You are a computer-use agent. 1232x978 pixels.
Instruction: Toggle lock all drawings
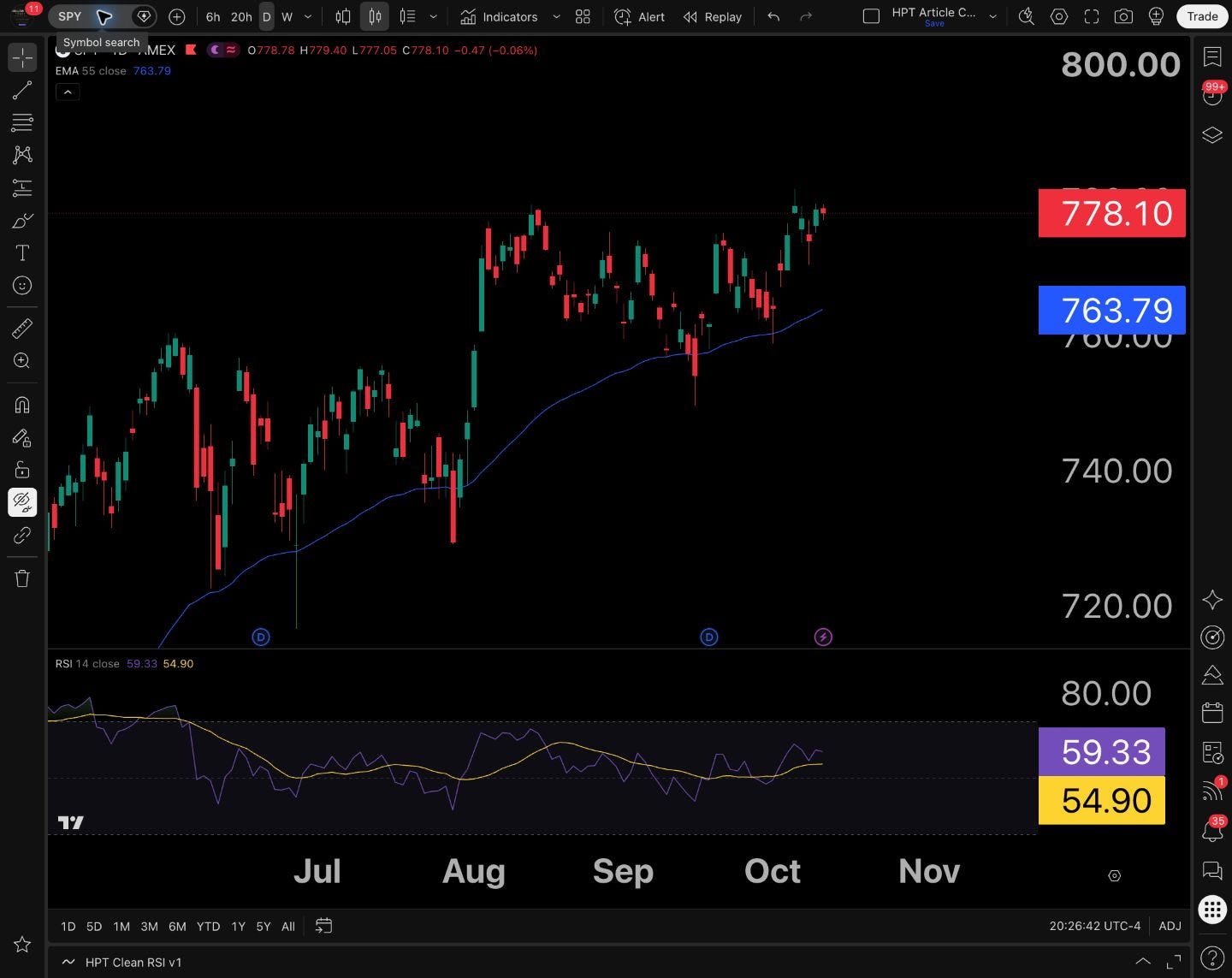coord(22,470)
